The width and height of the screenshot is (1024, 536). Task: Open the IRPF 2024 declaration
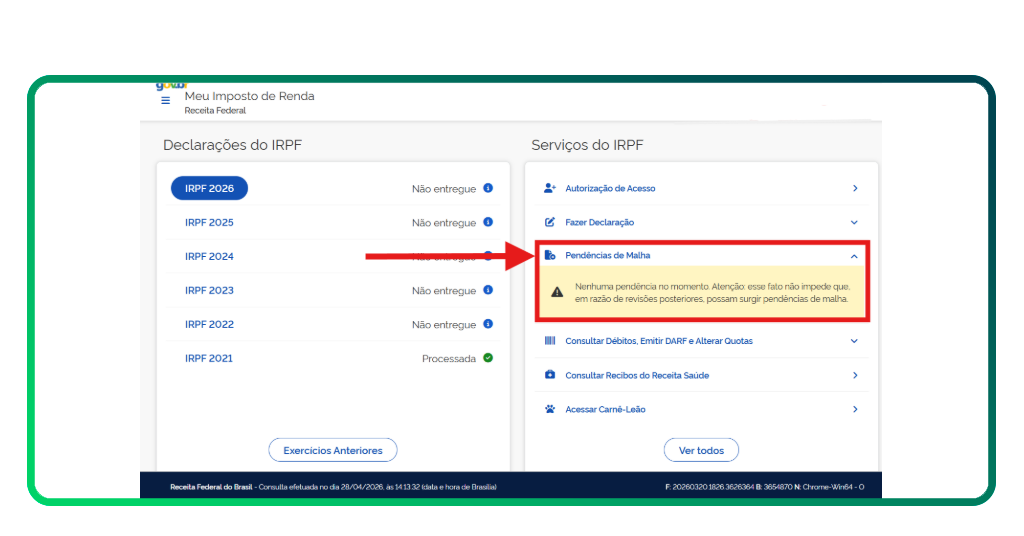209,257
